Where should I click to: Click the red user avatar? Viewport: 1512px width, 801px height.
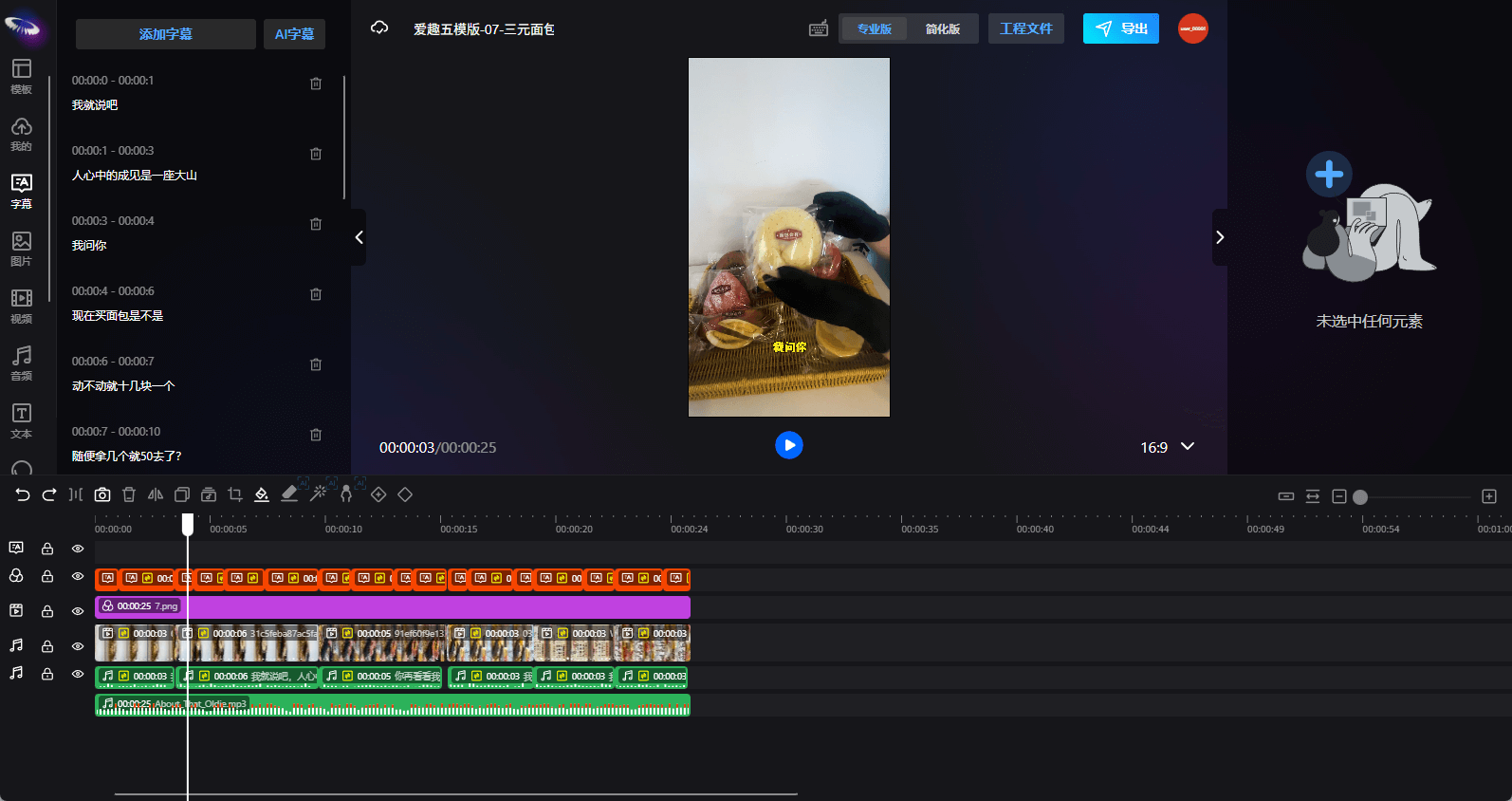pyautogui.click(x=1193, y=28)
